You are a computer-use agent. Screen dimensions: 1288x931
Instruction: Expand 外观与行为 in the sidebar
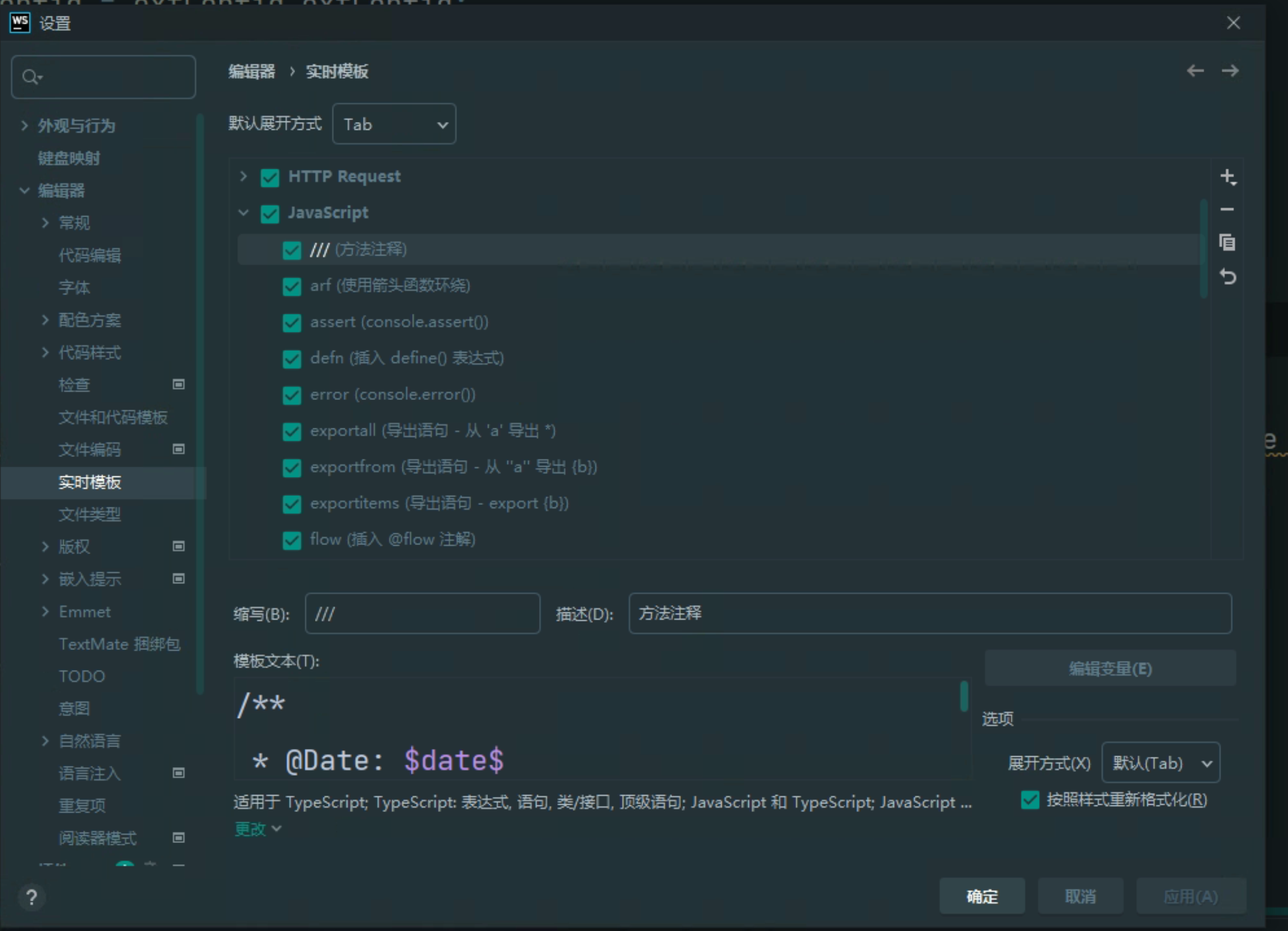[24, 126]
